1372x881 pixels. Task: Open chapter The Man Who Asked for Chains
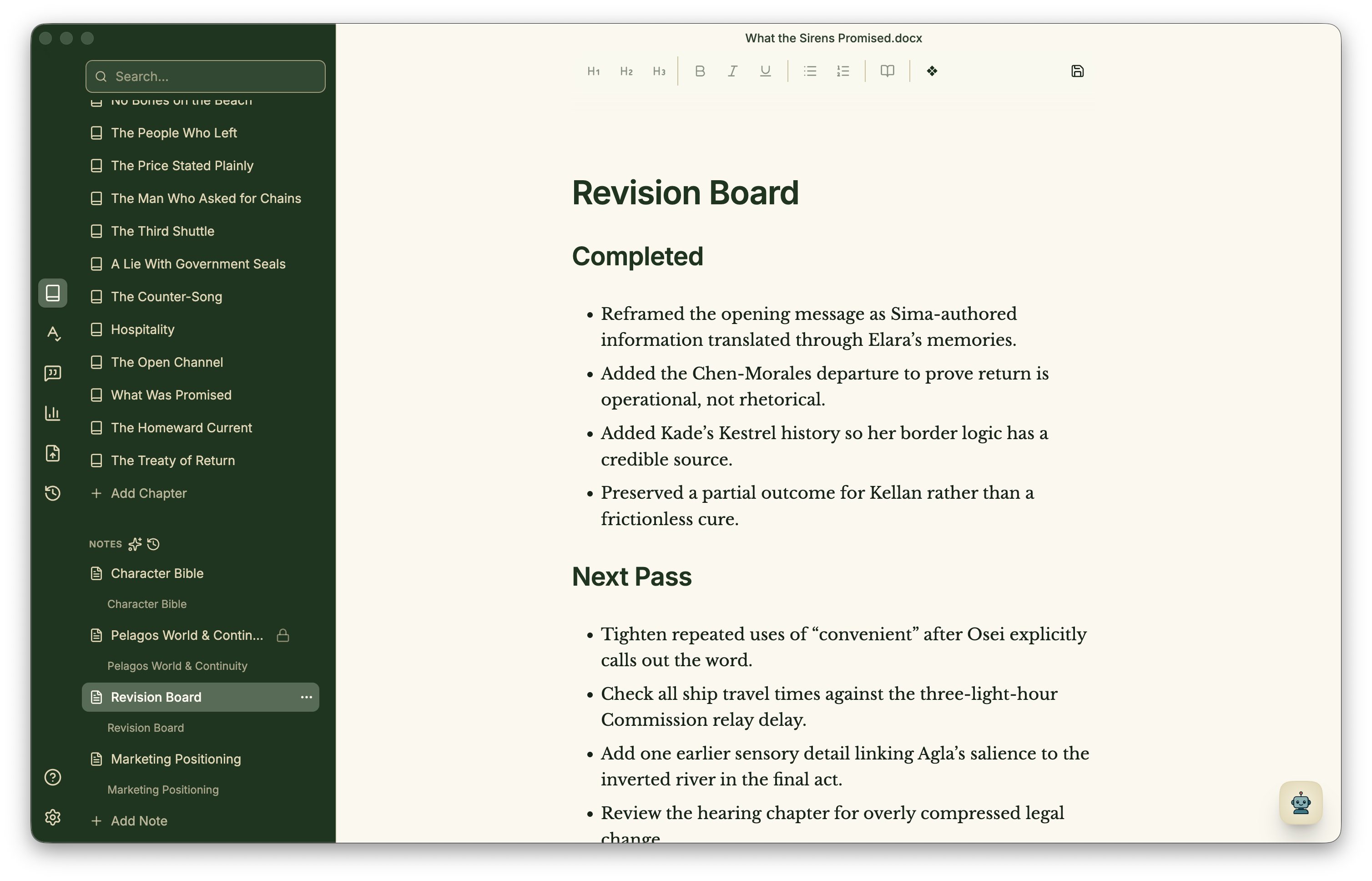(200, 198)
